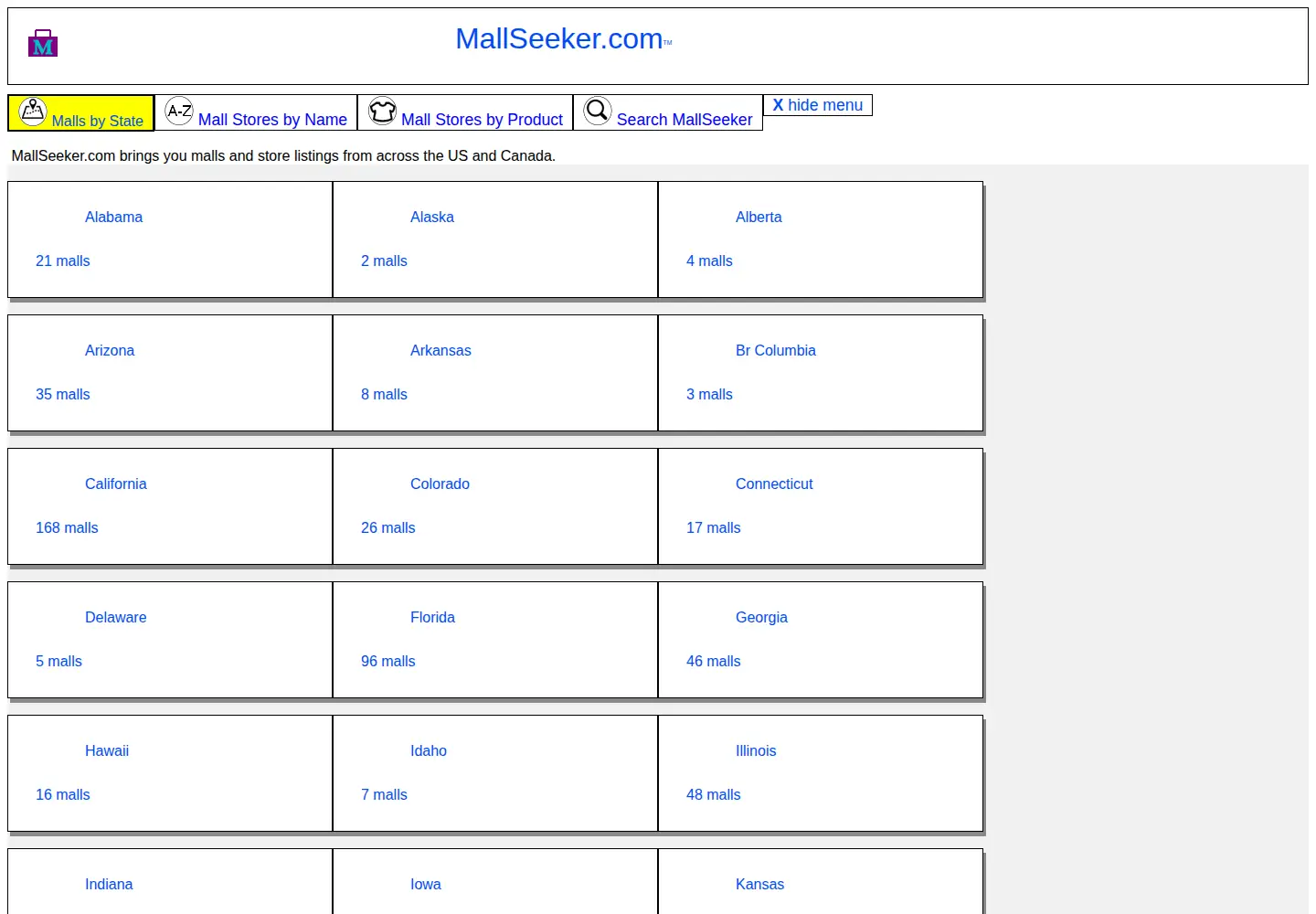
Task: Open the Alabama malls listing
Action: 113,217
